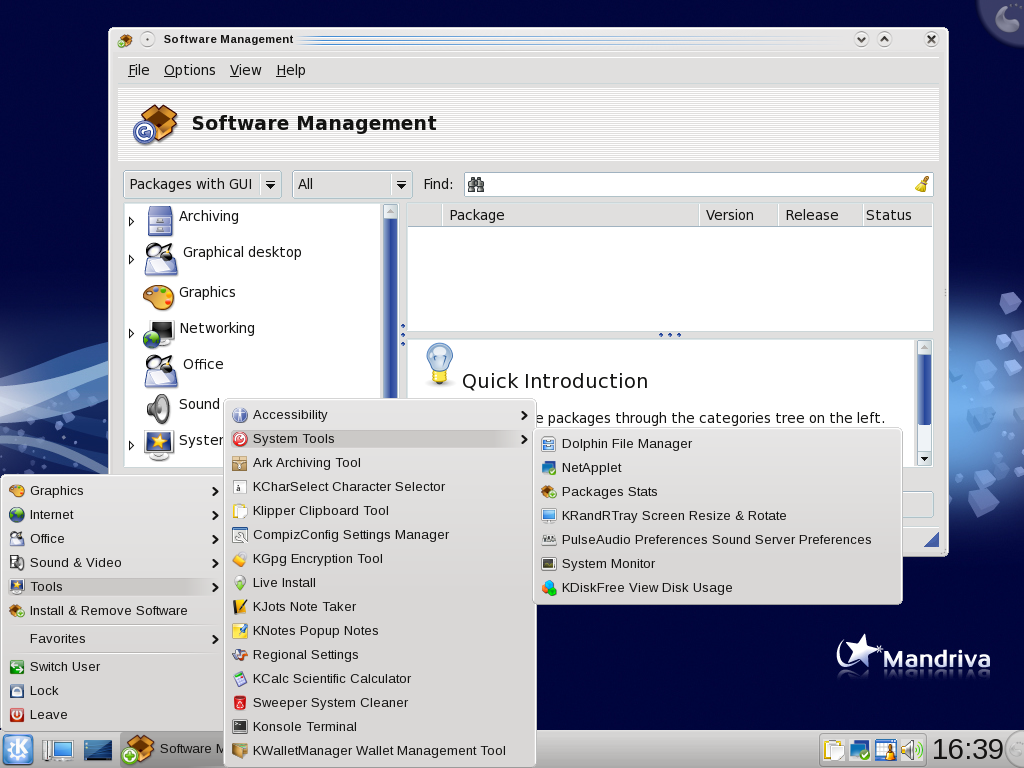Click the Sound speaker icon in category tree
This screenshot has width=1024, height=768.
point(159,409)
